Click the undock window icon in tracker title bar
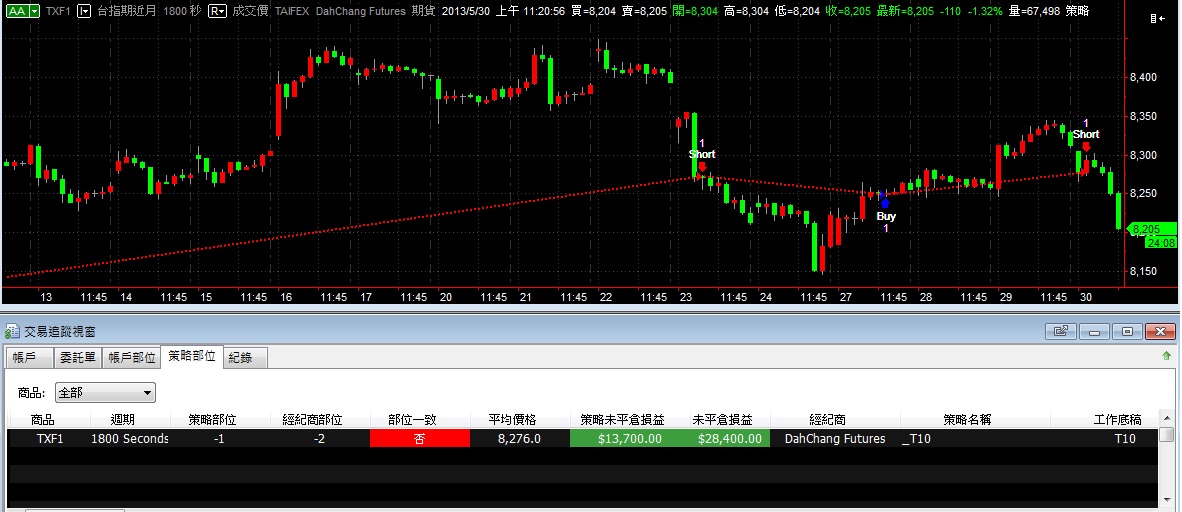 point(1061,331)
